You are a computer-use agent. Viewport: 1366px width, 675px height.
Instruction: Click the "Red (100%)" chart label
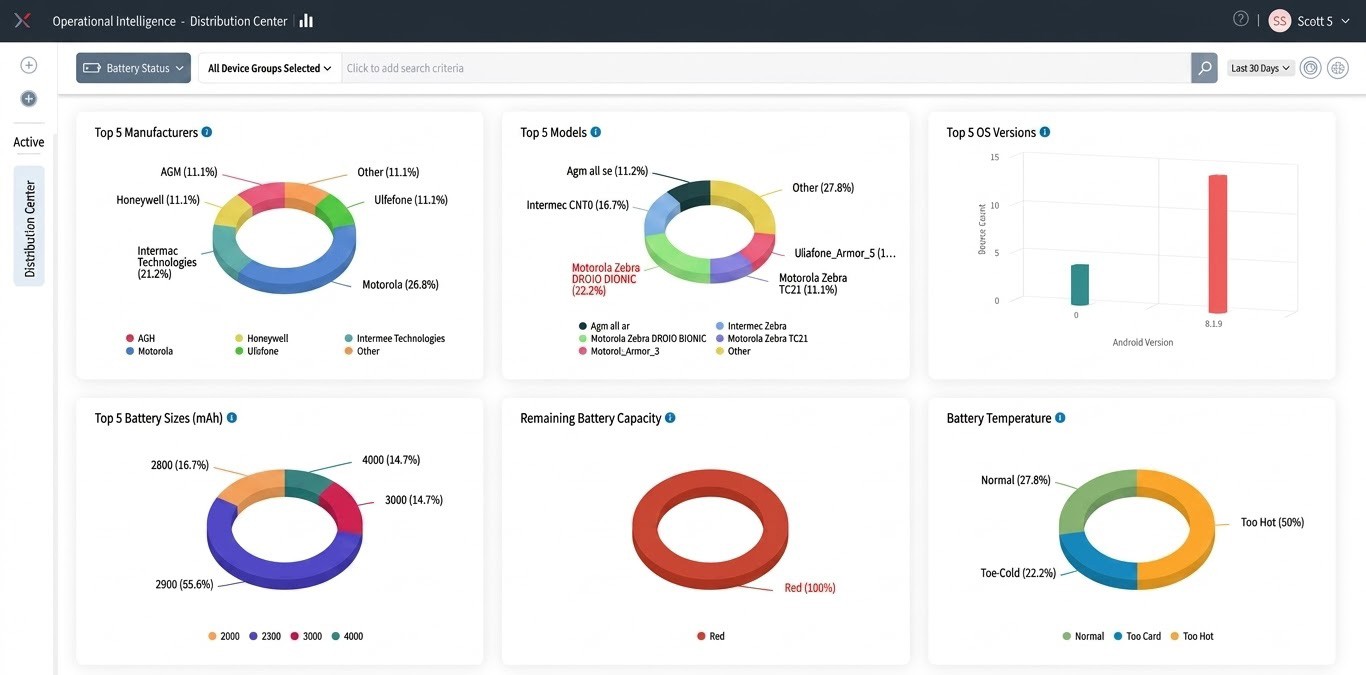[x=810, y=588]
